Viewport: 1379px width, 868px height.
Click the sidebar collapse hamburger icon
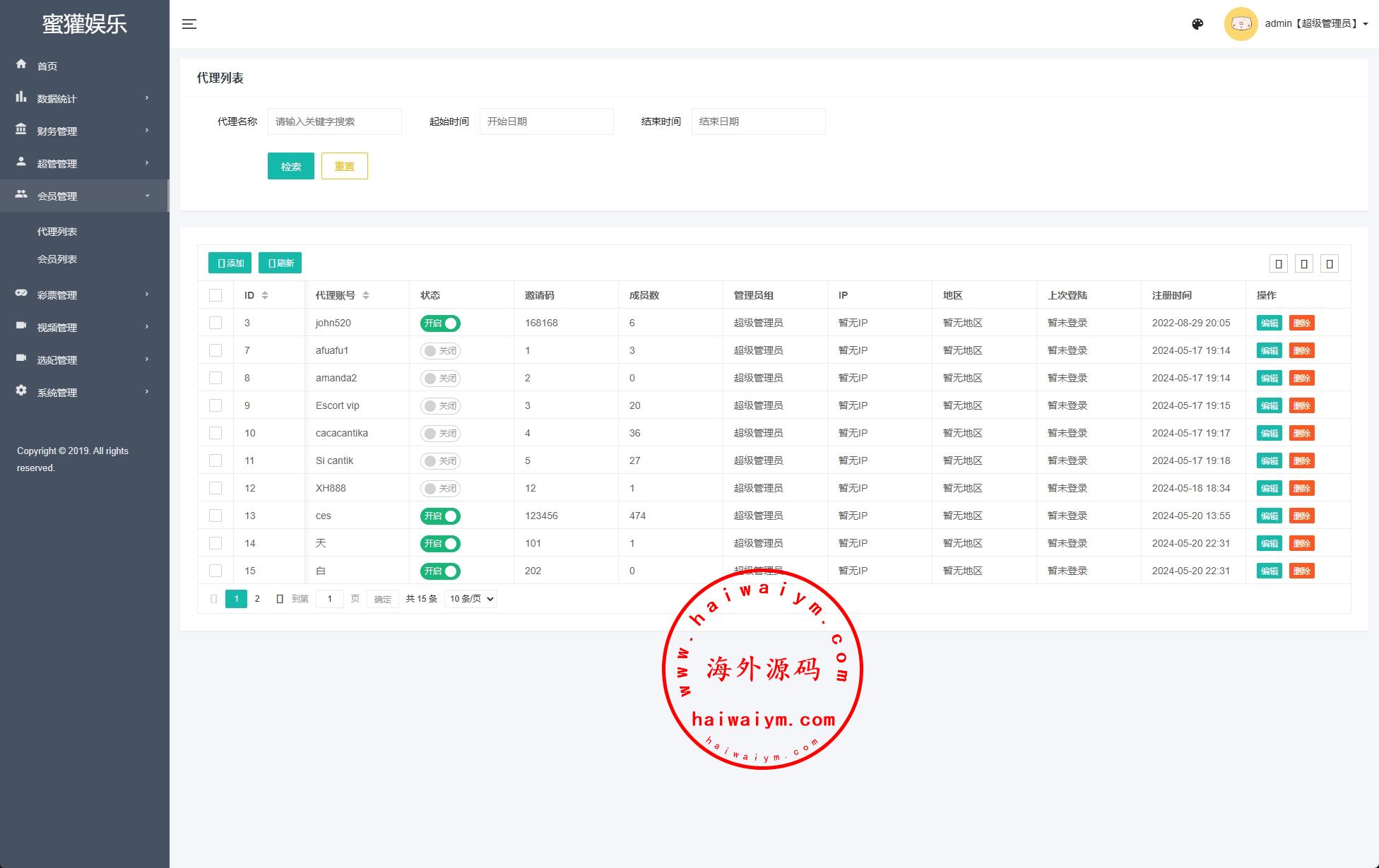189,24
